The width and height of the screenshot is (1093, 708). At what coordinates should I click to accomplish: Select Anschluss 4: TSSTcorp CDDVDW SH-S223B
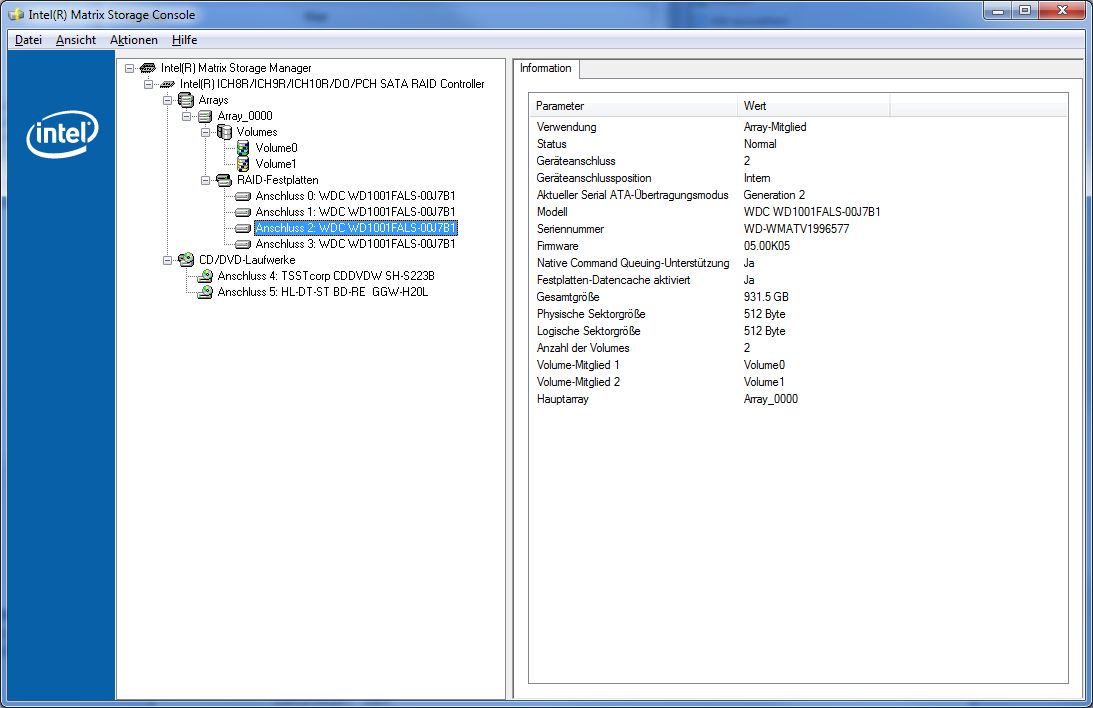tap(326, 276)
